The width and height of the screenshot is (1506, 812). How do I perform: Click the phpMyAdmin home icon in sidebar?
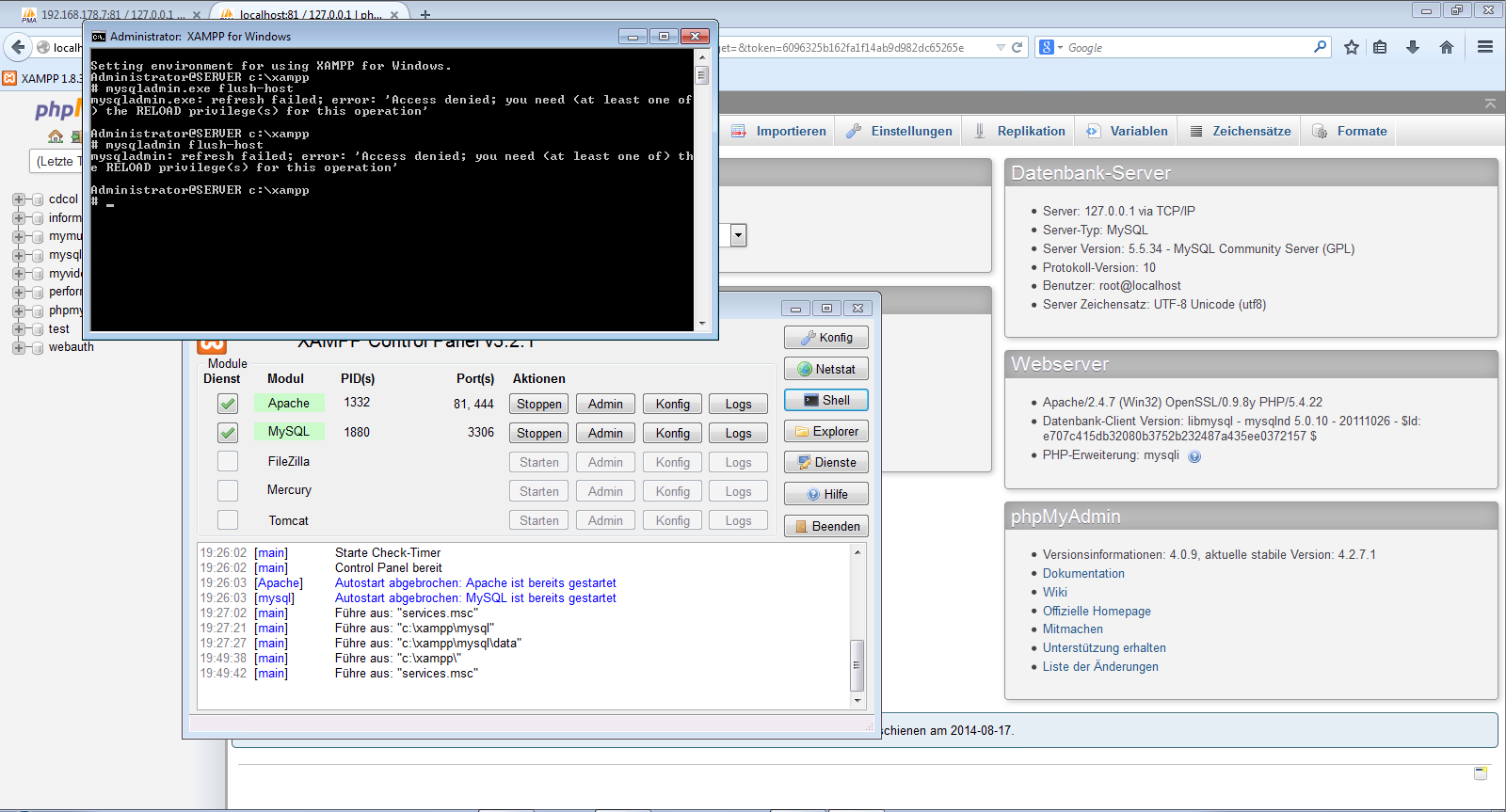tap(56, 136)
